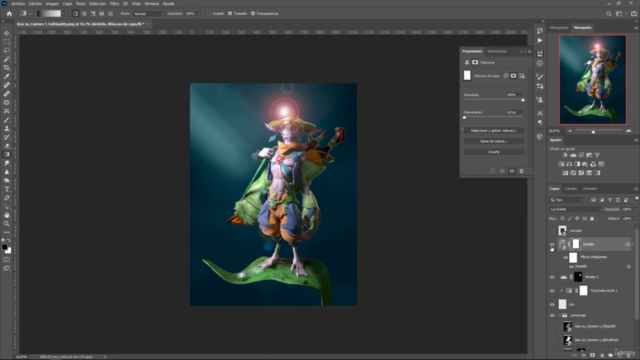640x360 pixels.
Task: Open the options bar Opacidad dropdown
Action: coord(199,13)
